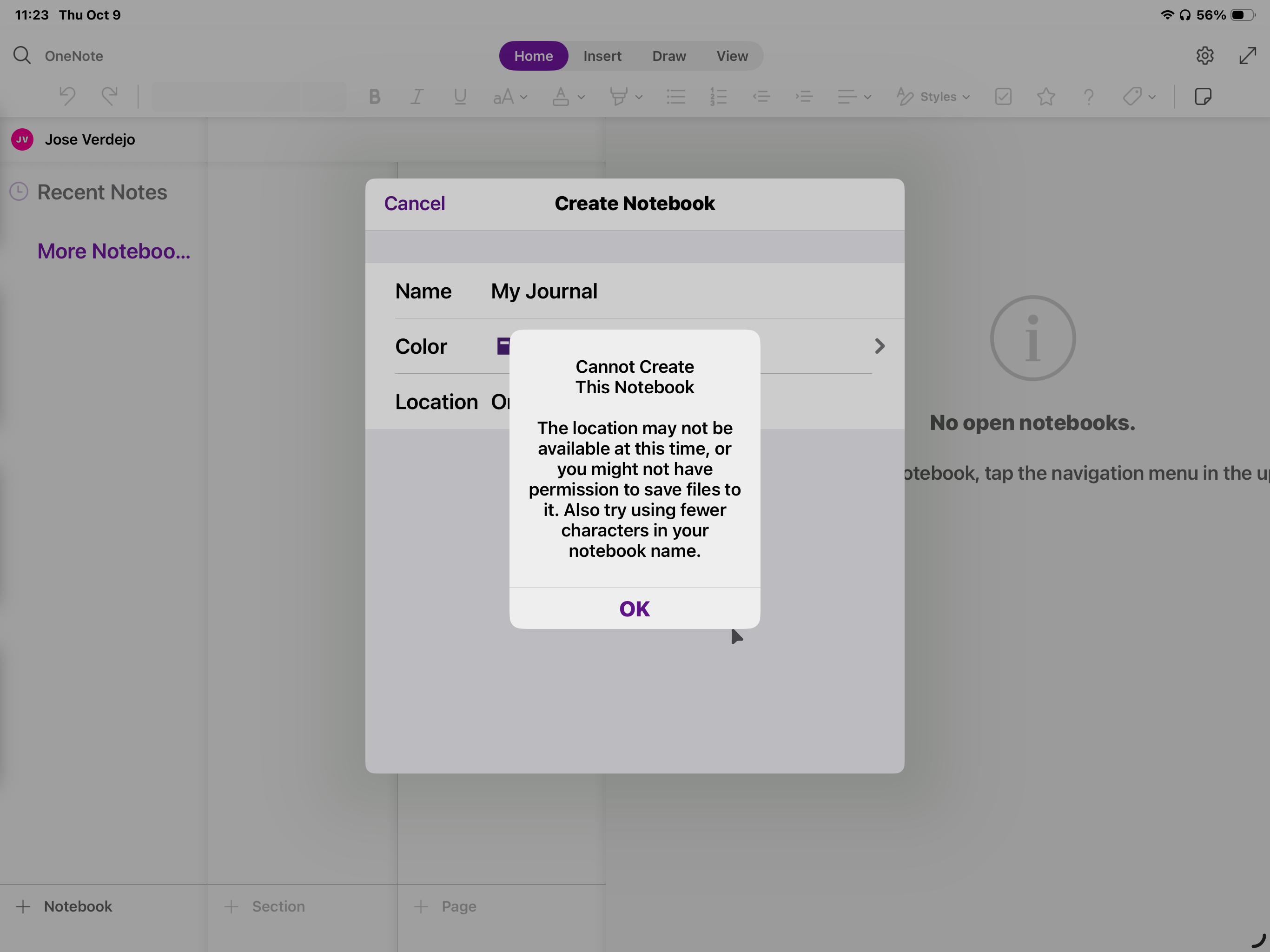Expand the Styles dropdown
This screenshot has height=952, width=1270.
tap(934, 97)
